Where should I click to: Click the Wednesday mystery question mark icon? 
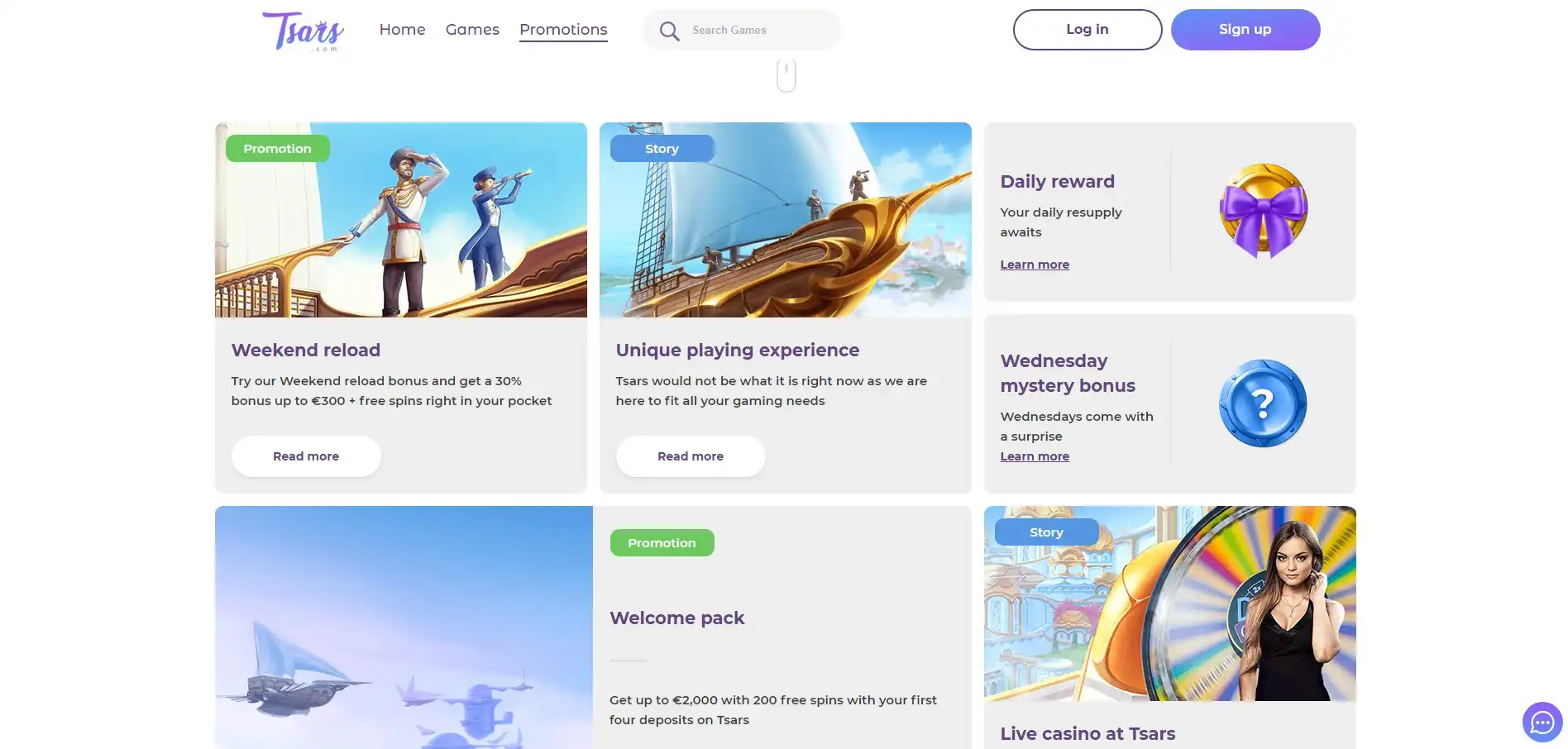1262,403
